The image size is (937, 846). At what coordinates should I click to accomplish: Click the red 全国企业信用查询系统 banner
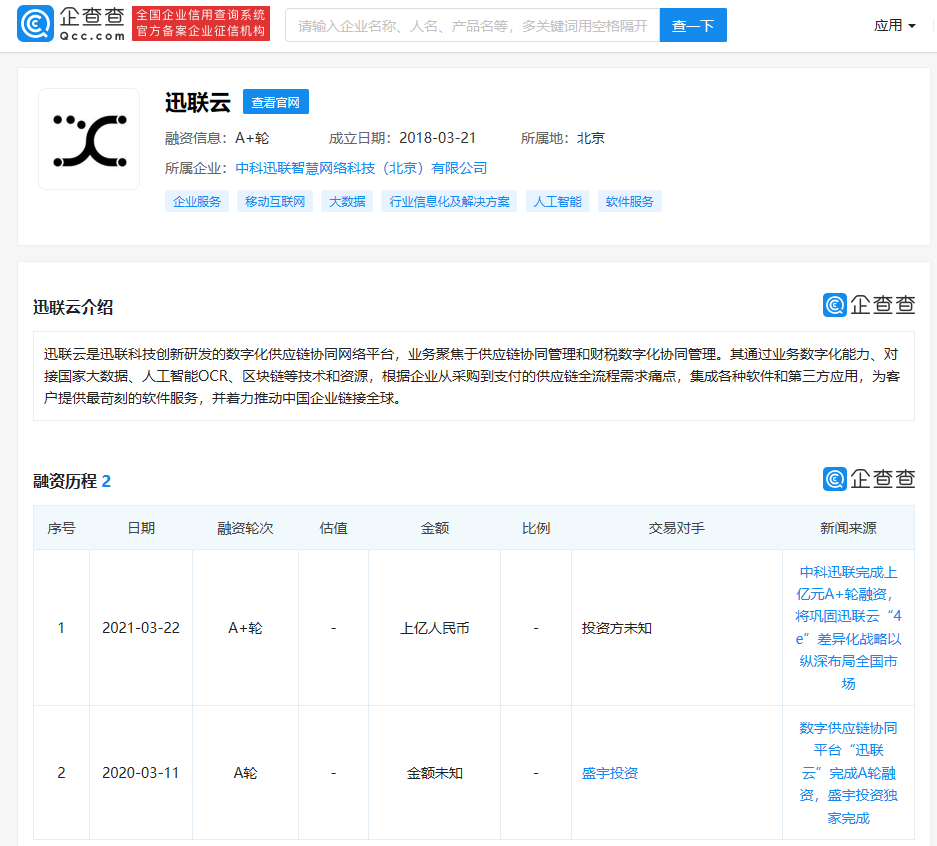pos(201,23)
